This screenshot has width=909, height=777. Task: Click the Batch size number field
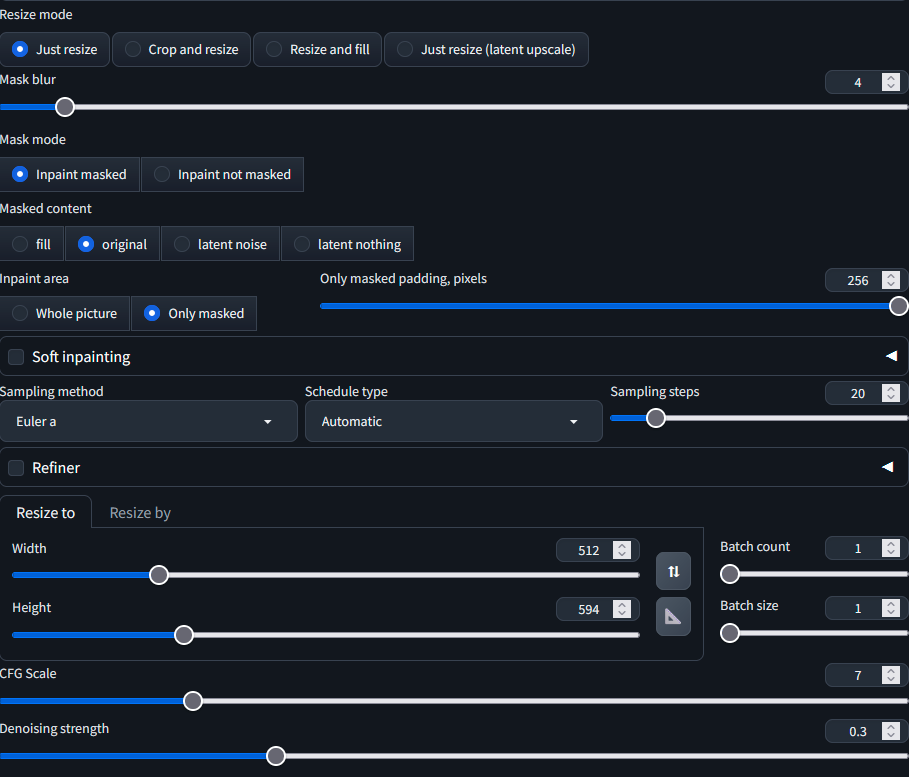867,608
